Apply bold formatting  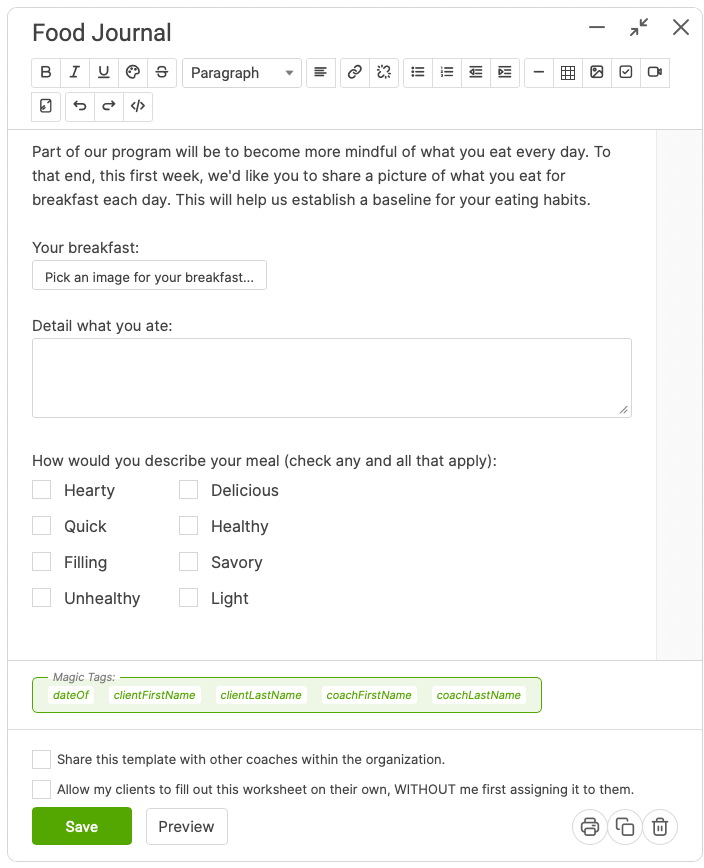[45, 72]
